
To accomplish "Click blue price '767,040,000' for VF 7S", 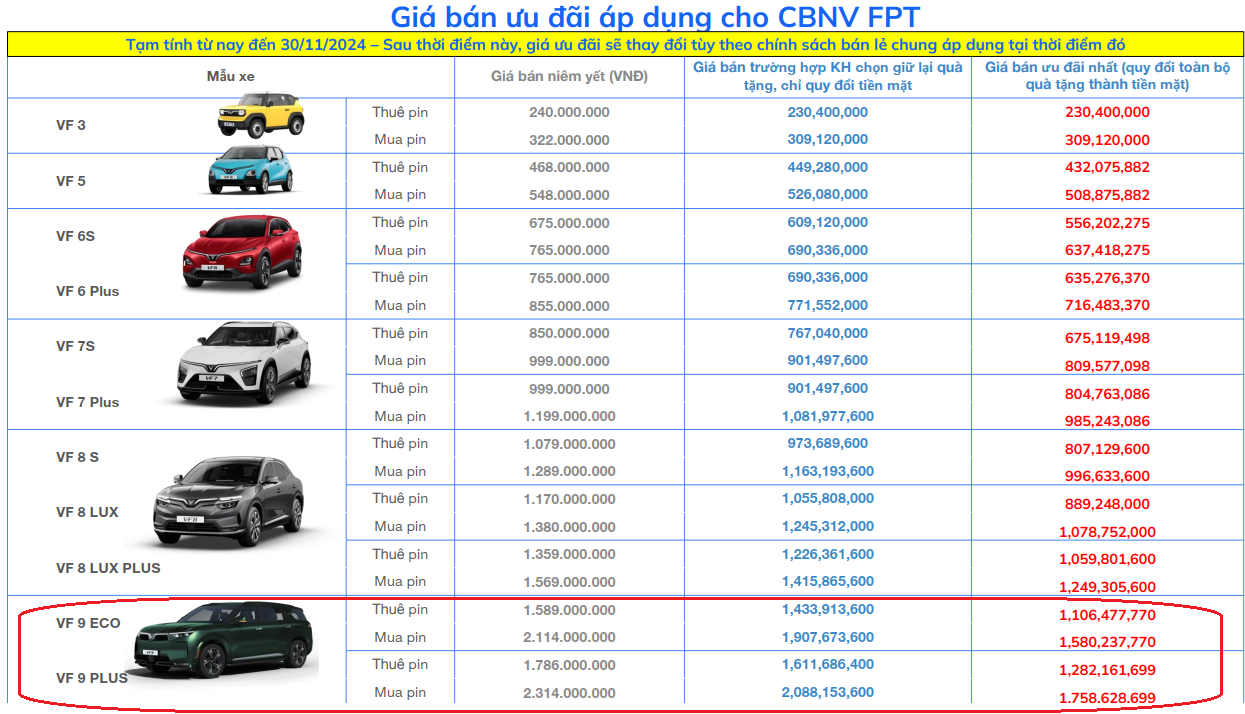I will [828, 333].
